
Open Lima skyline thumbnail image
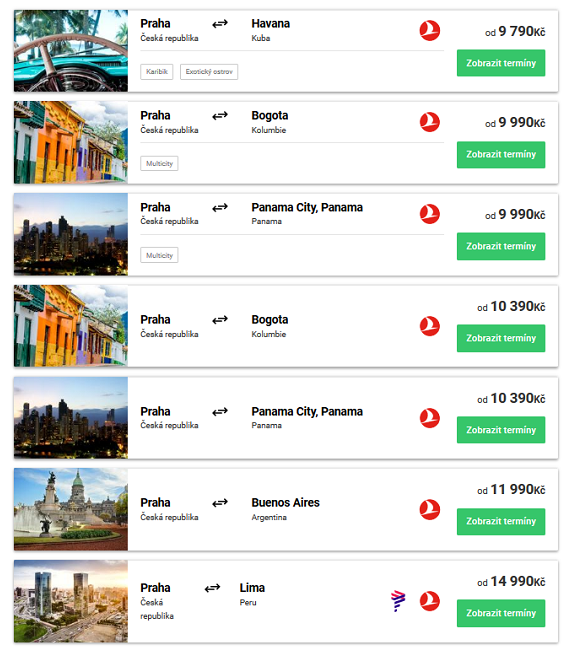pyautogui.click(x=71, y=601)
